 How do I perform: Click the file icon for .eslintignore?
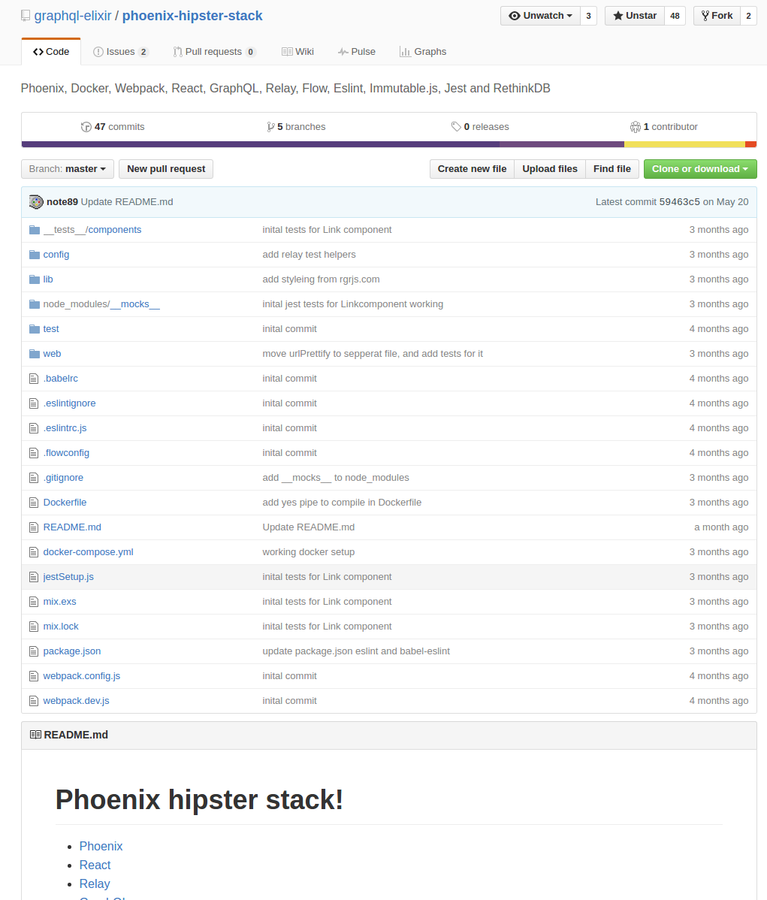tap(34, 403)
